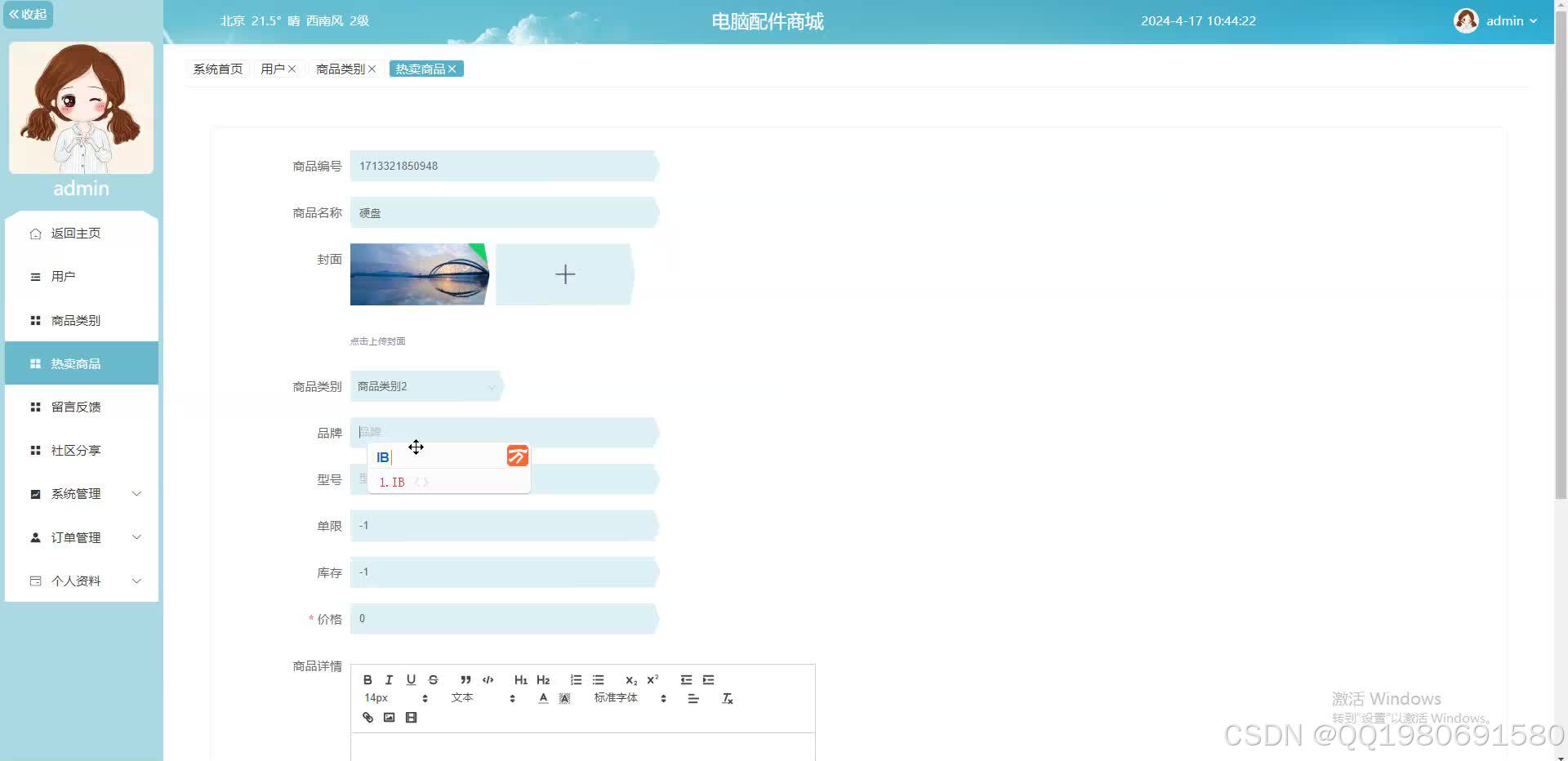The image size is (1568, 761).
Task: Click the sidebar profile picture
Action: [x=82, y=108]
